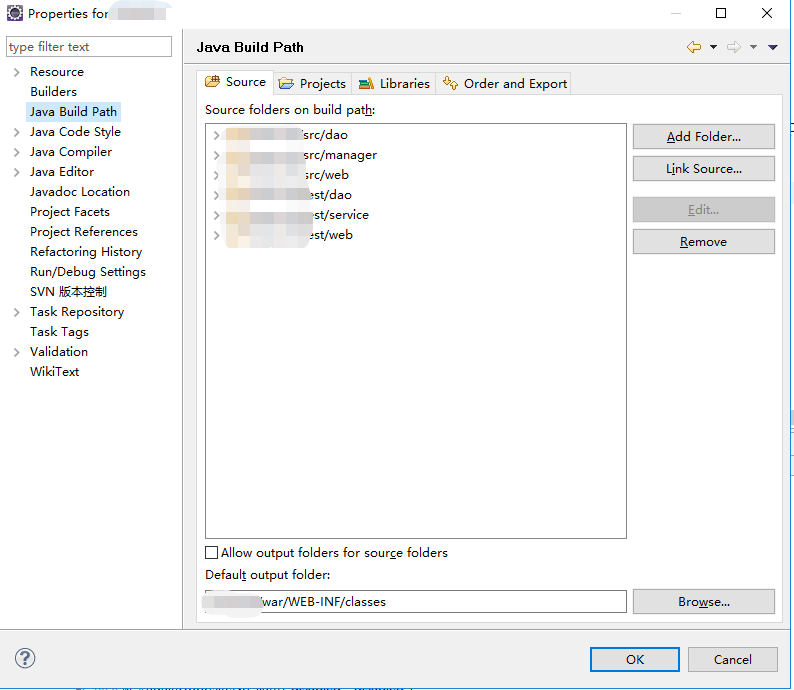794x690 pixels.
Task: Click the Default output folder field
Action: click(x=416, y=601)
